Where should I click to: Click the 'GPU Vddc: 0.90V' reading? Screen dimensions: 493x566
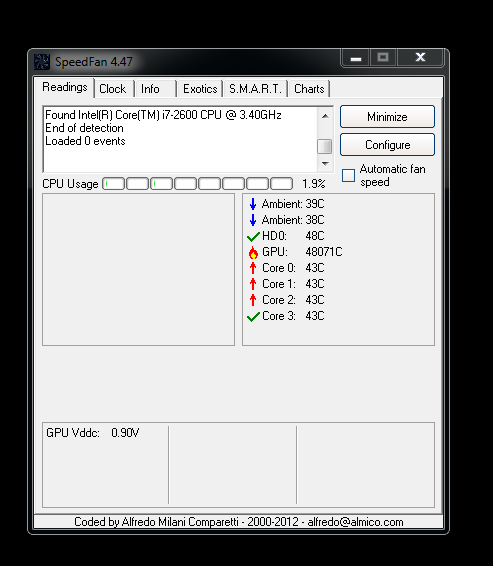(x=93, y=433)
